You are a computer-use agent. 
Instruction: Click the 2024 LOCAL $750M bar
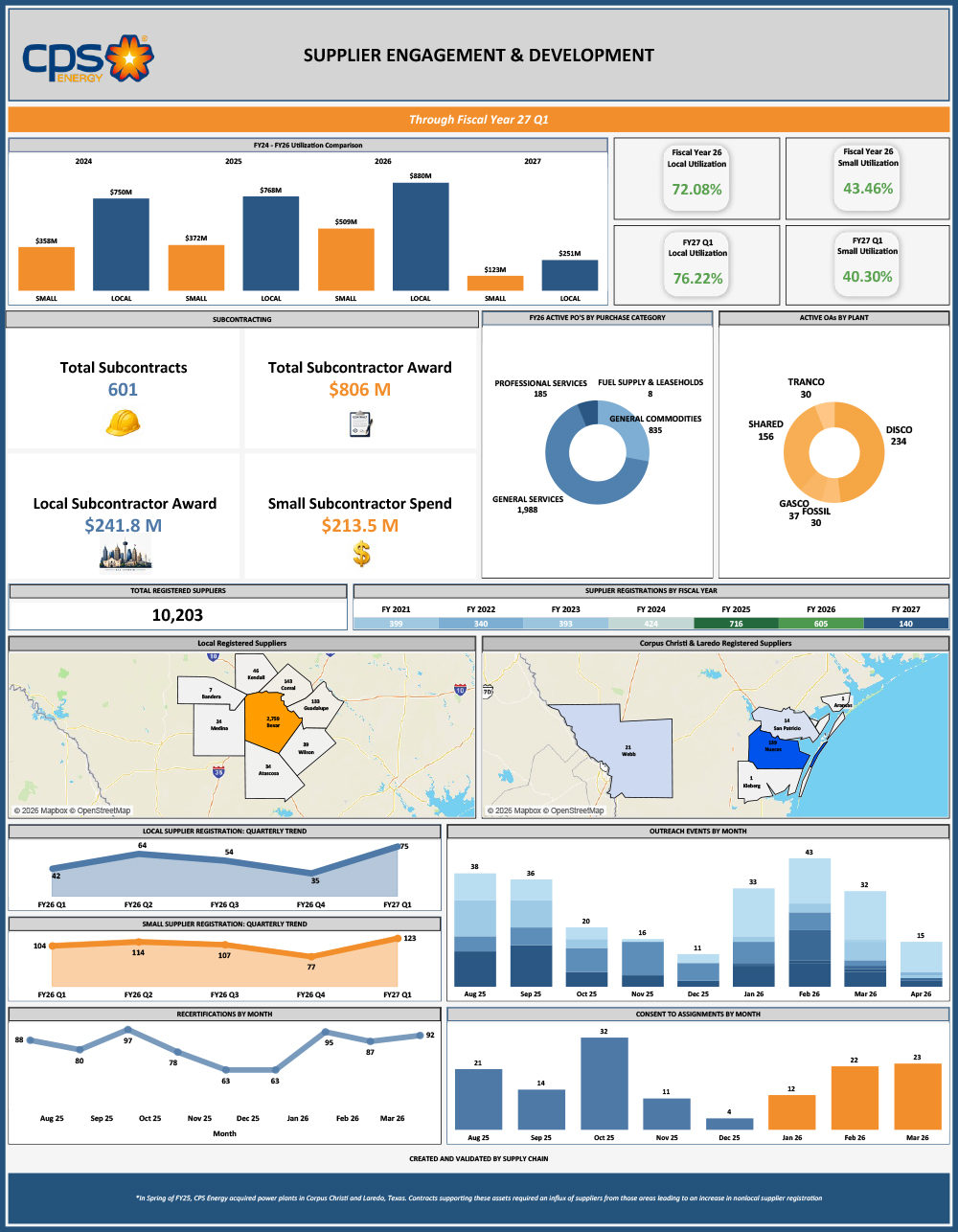[121, 244]
